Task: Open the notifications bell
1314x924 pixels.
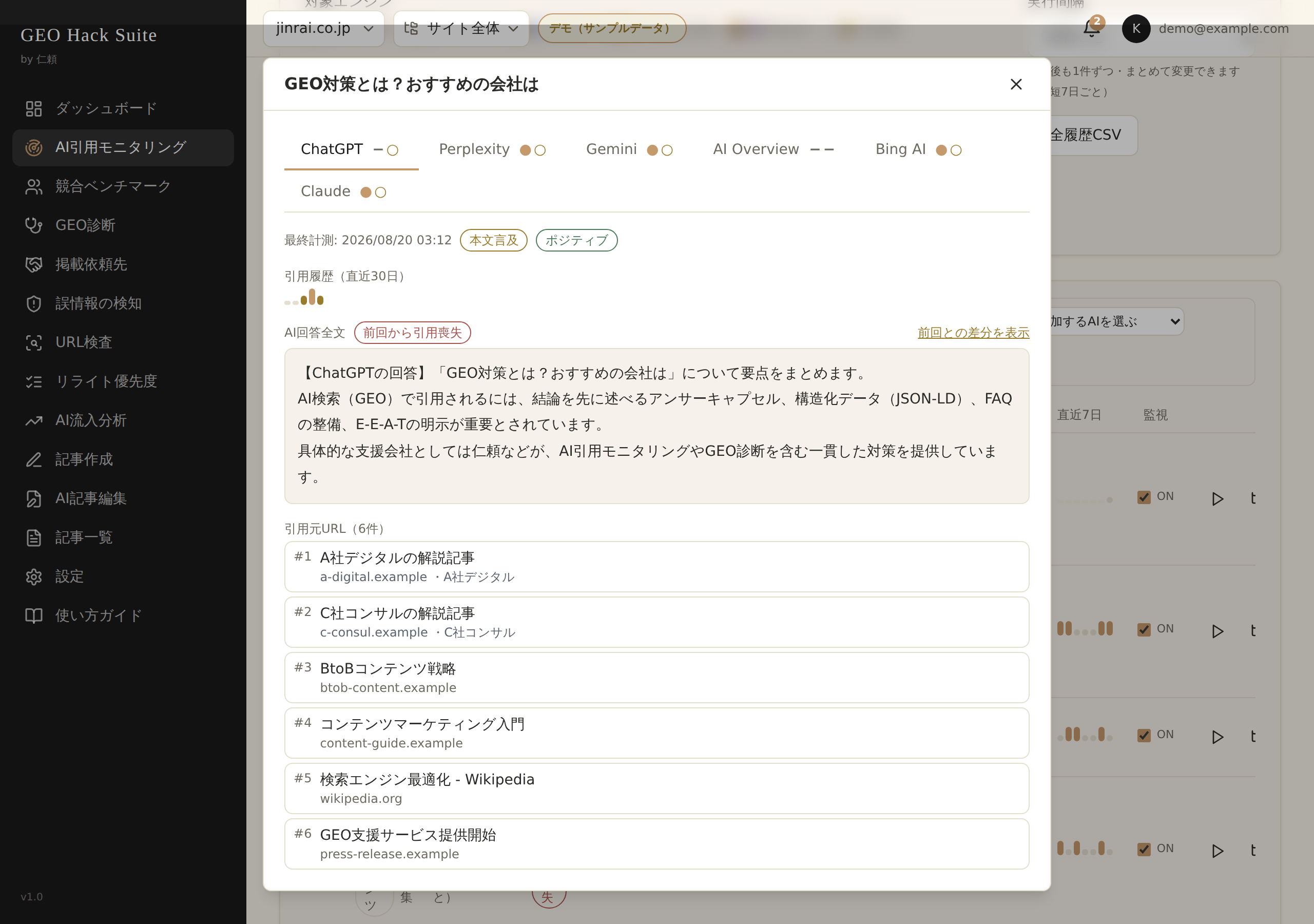Action: pyautogui.click(x=1091, y=28)
